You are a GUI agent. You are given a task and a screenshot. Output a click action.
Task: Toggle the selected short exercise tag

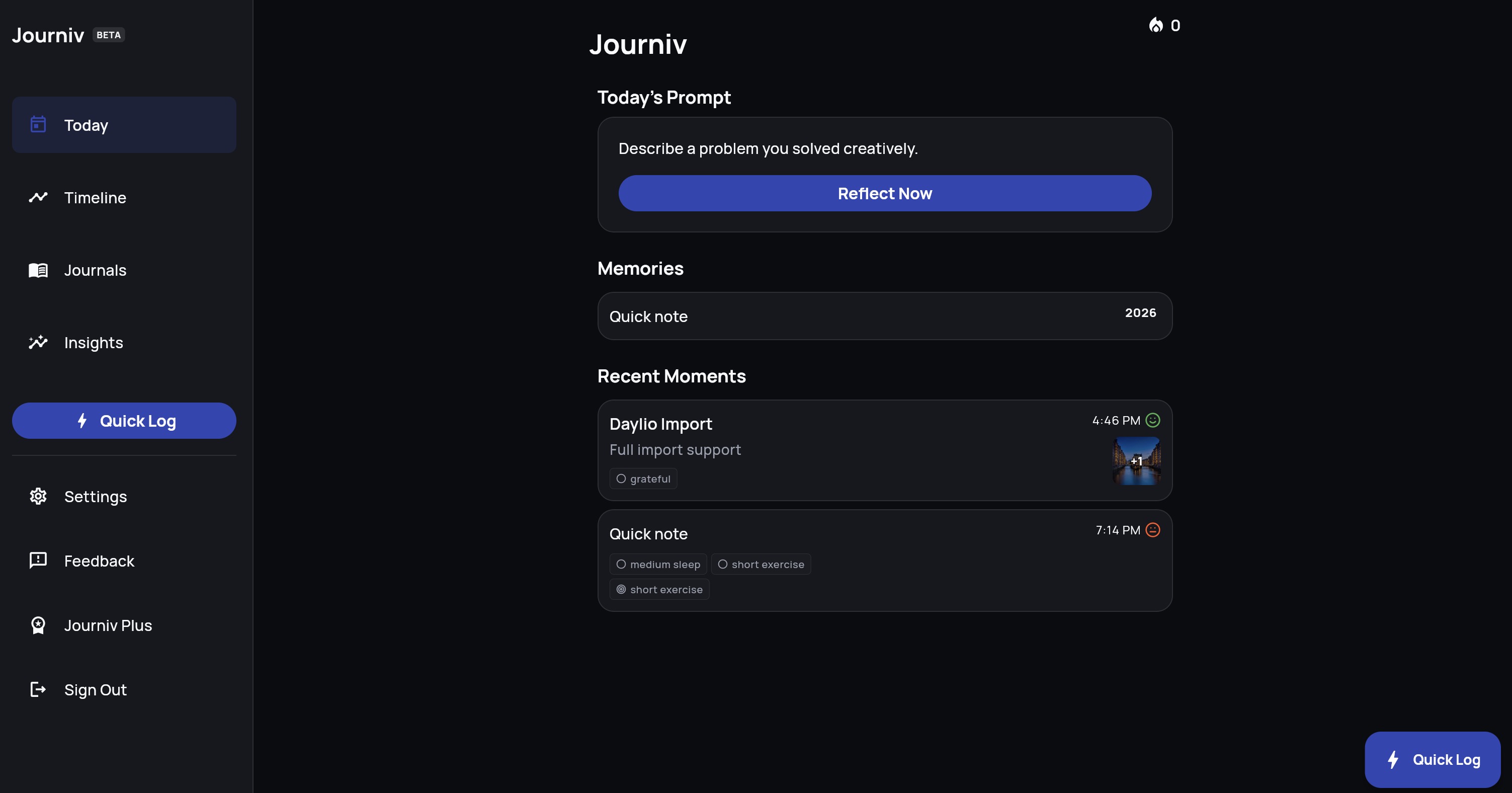(x=659, y=589)
